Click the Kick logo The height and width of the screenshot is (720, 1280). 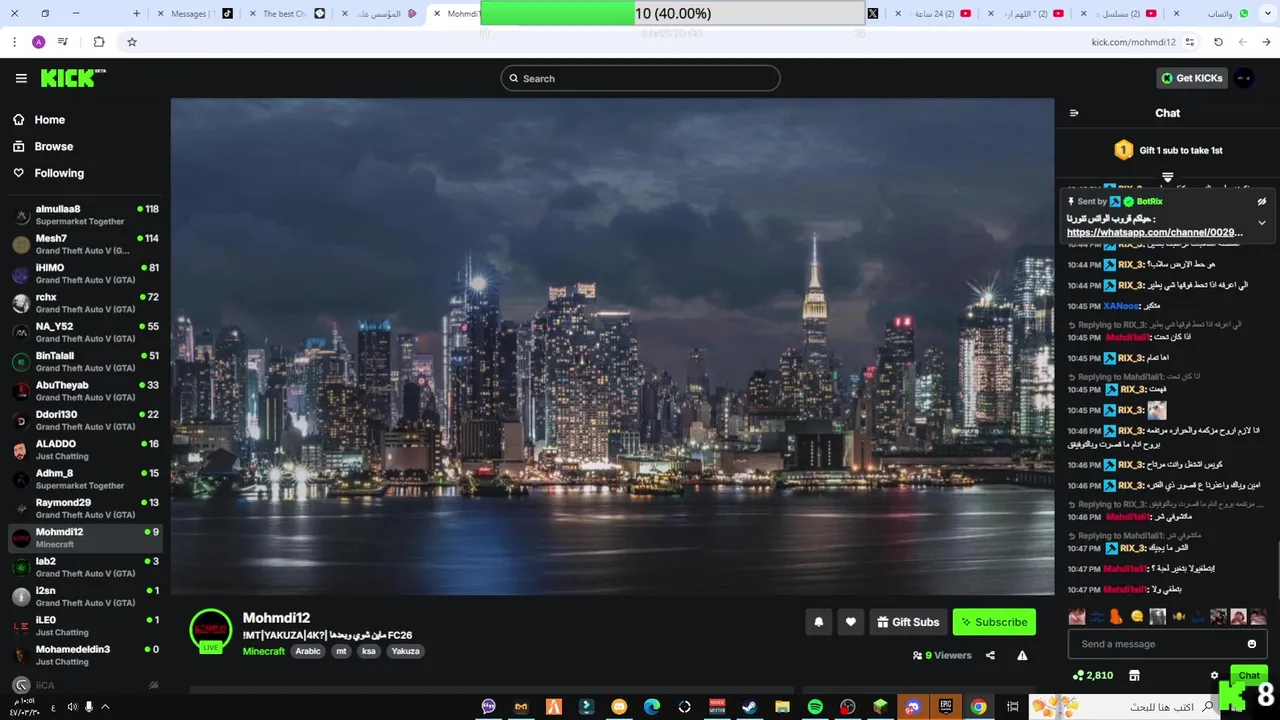point(73,78)
